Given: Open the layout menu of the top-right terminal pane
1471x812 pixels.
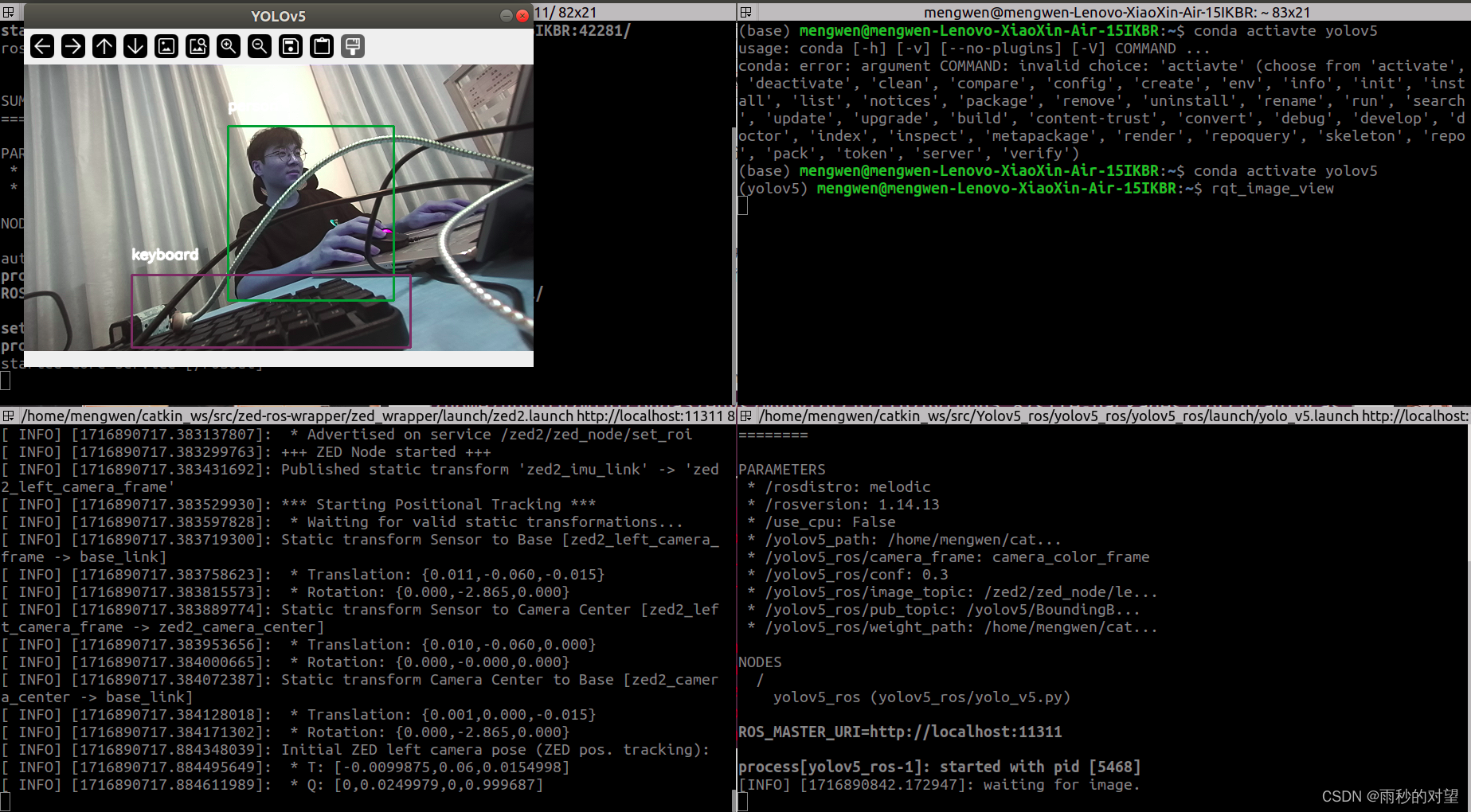Looking at the screenshot, I should click(745, 12).
